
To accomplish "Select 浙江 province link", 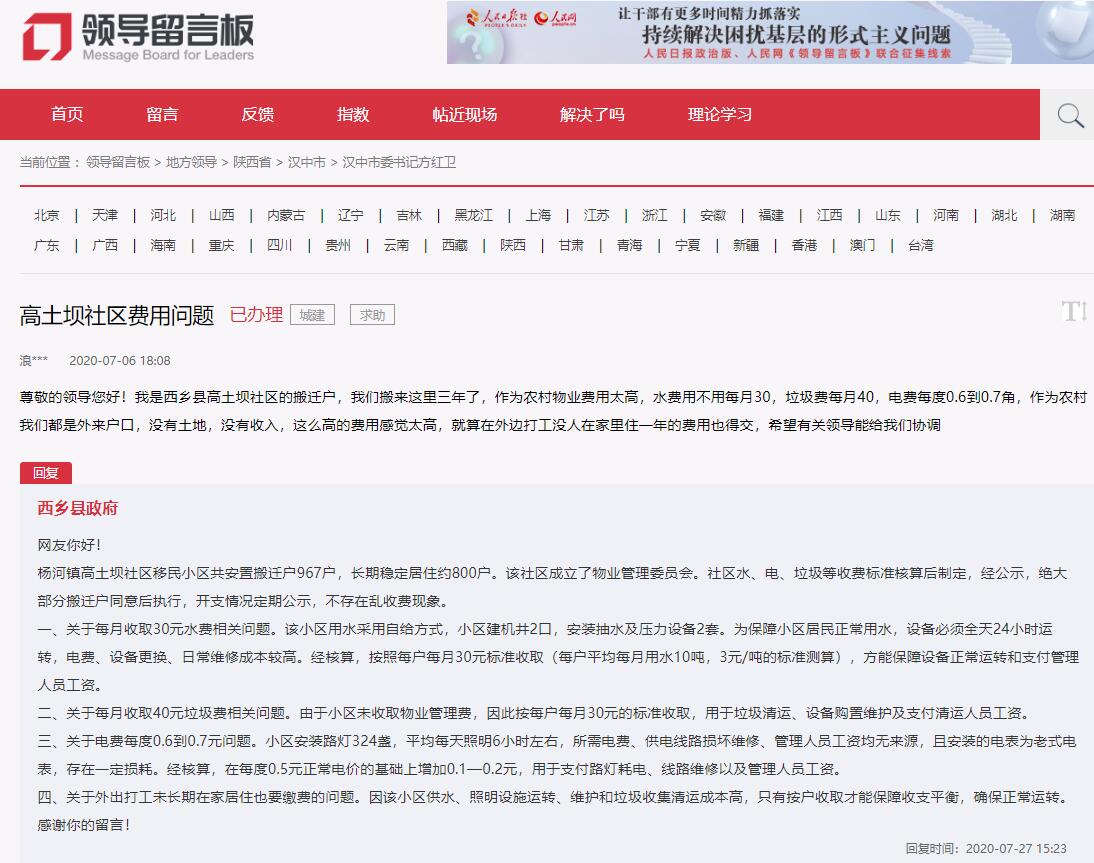I will [x=654, y=216].
